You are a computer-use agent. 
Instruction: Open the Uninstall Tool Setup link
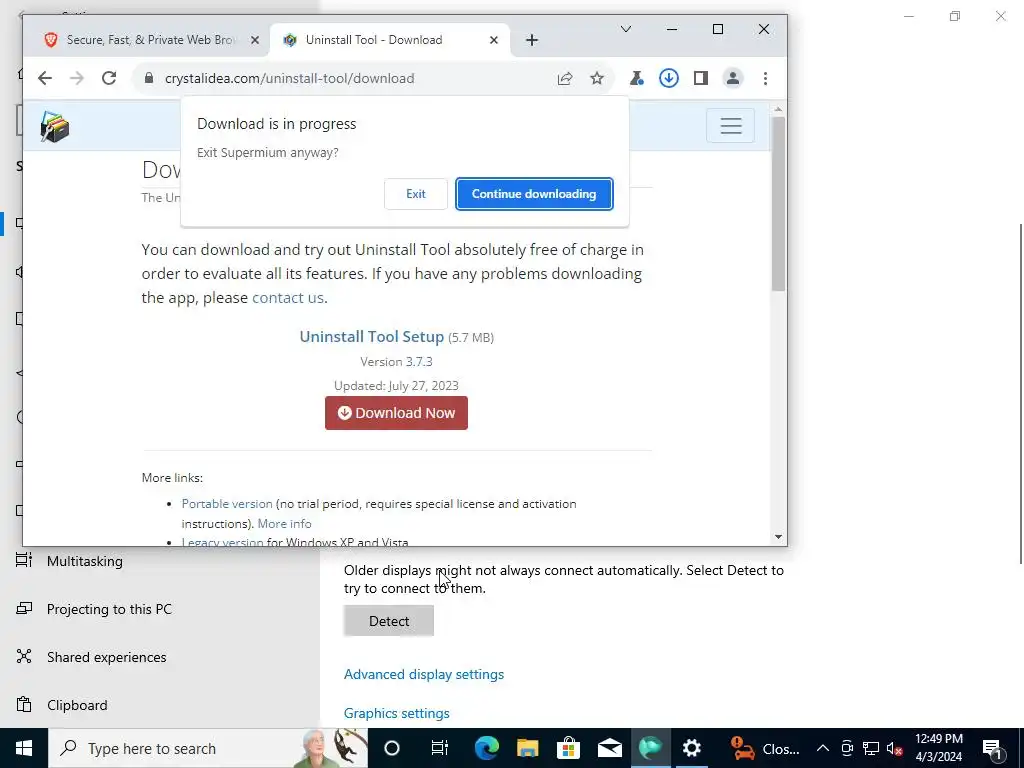click(372, 336)
